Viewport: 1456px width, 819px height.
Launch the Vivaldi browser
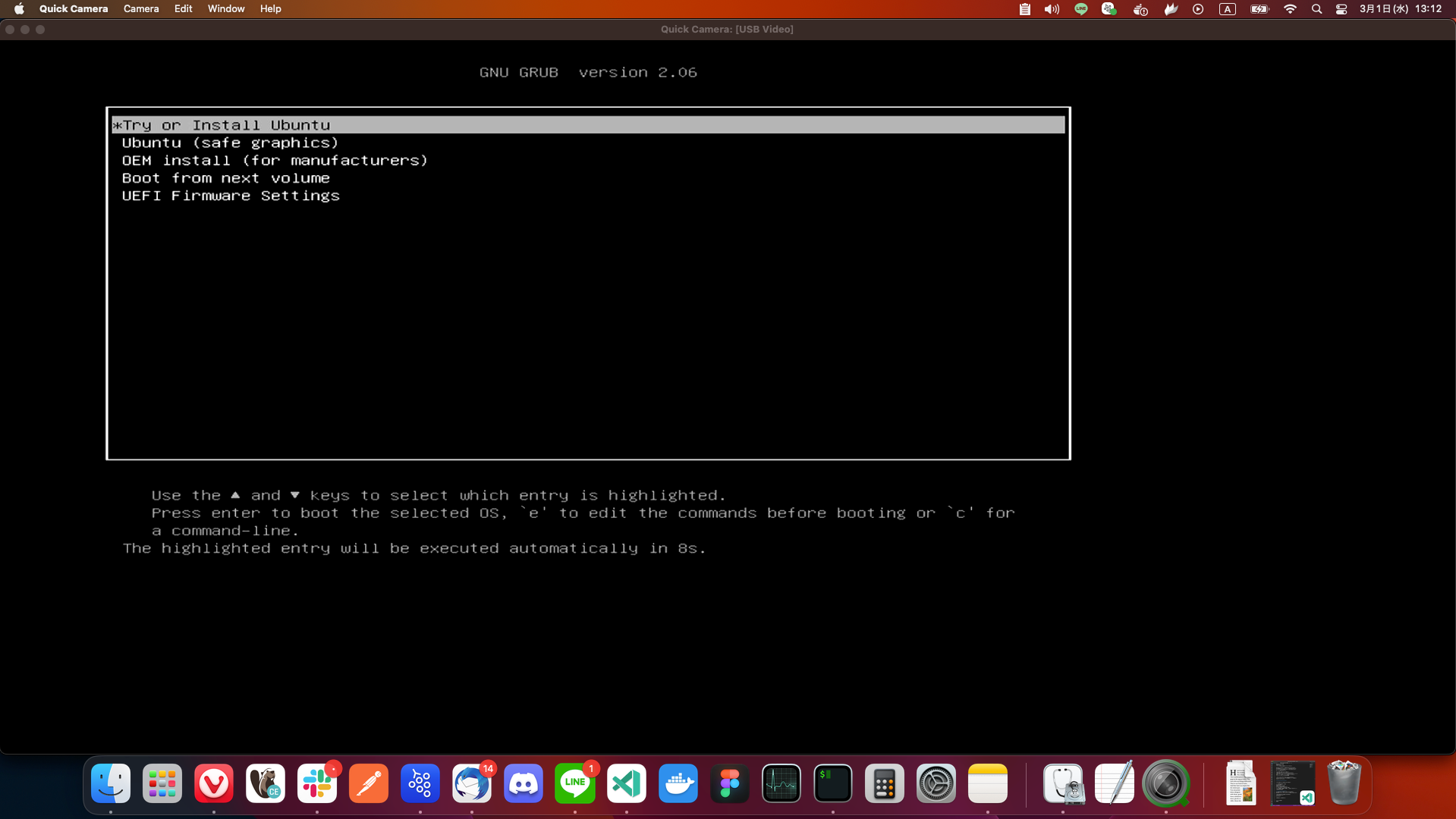click(214, 783)
